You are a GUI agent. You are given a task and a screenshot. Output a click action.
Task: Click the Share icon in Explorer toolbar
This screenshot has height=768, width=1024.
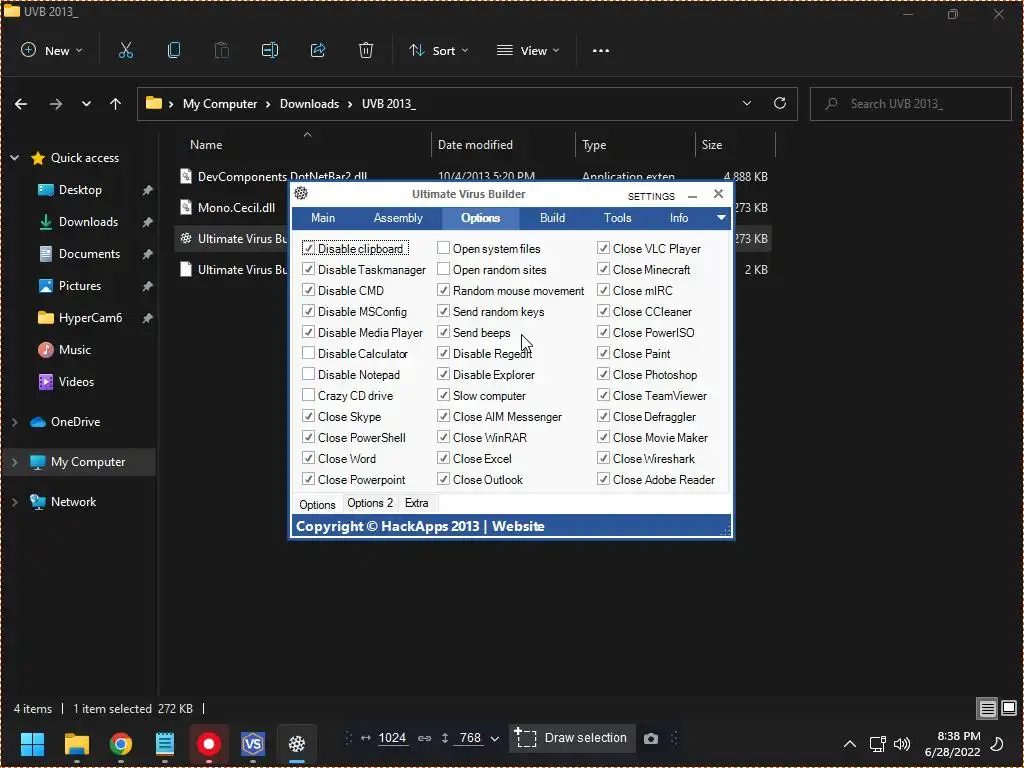point(318,50)
